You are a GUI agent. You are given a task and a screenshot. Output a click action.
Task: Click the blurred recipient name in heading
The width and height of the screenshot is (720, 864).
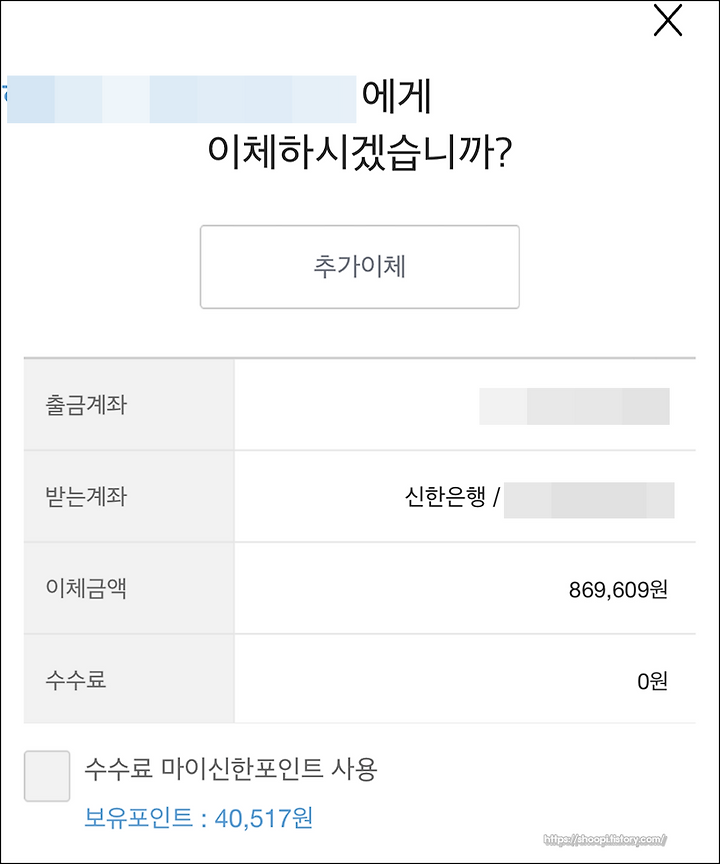coord(181,99)
